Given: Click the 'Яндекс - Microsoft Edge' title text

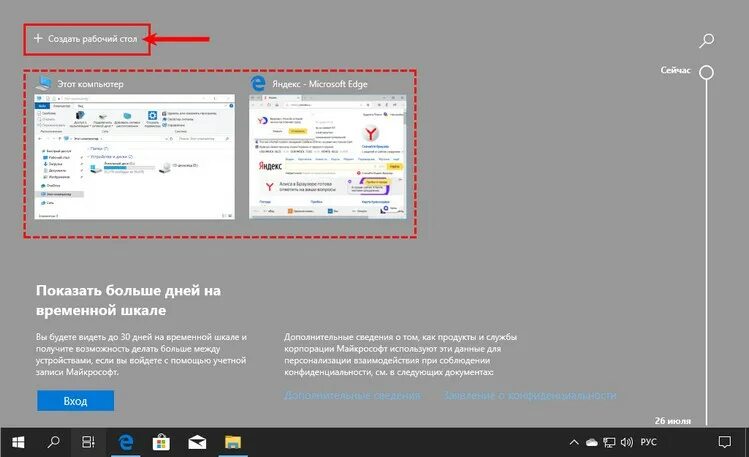Looking at the screenshot, I should click(320, 84).
